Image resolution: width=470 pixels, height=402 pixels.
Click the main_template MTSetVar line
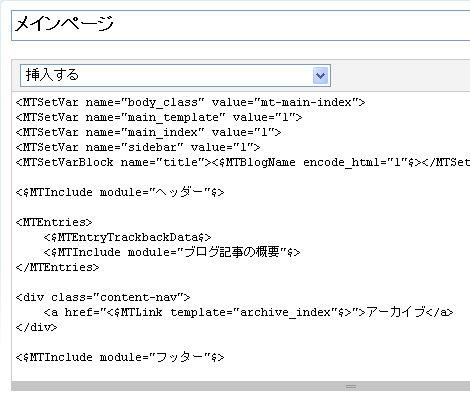pos(159,117)
